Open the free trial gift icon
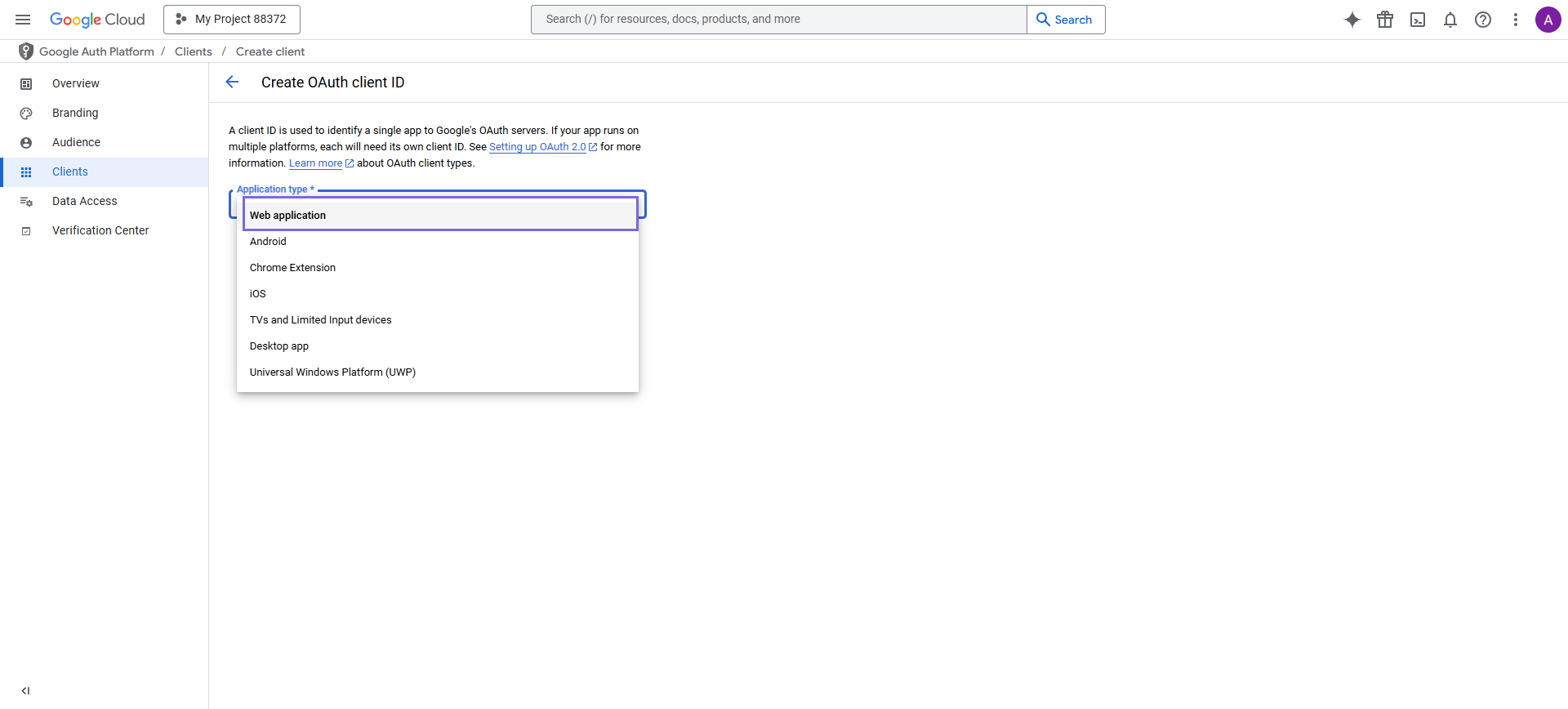The image size is (1568, 709). coord(1385,20)
